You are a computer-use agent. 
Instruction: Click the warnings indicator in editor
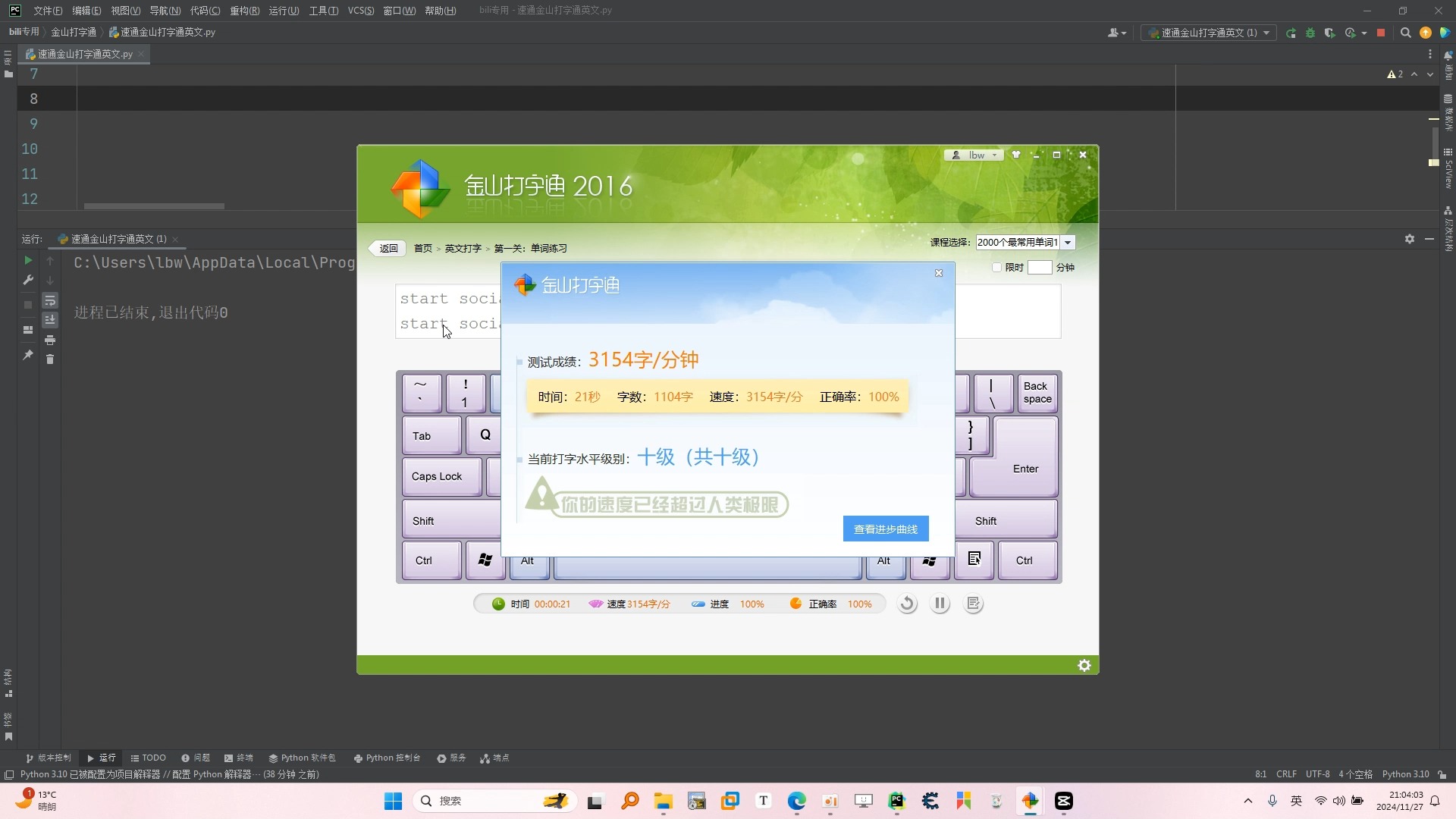pos(1395,74)
